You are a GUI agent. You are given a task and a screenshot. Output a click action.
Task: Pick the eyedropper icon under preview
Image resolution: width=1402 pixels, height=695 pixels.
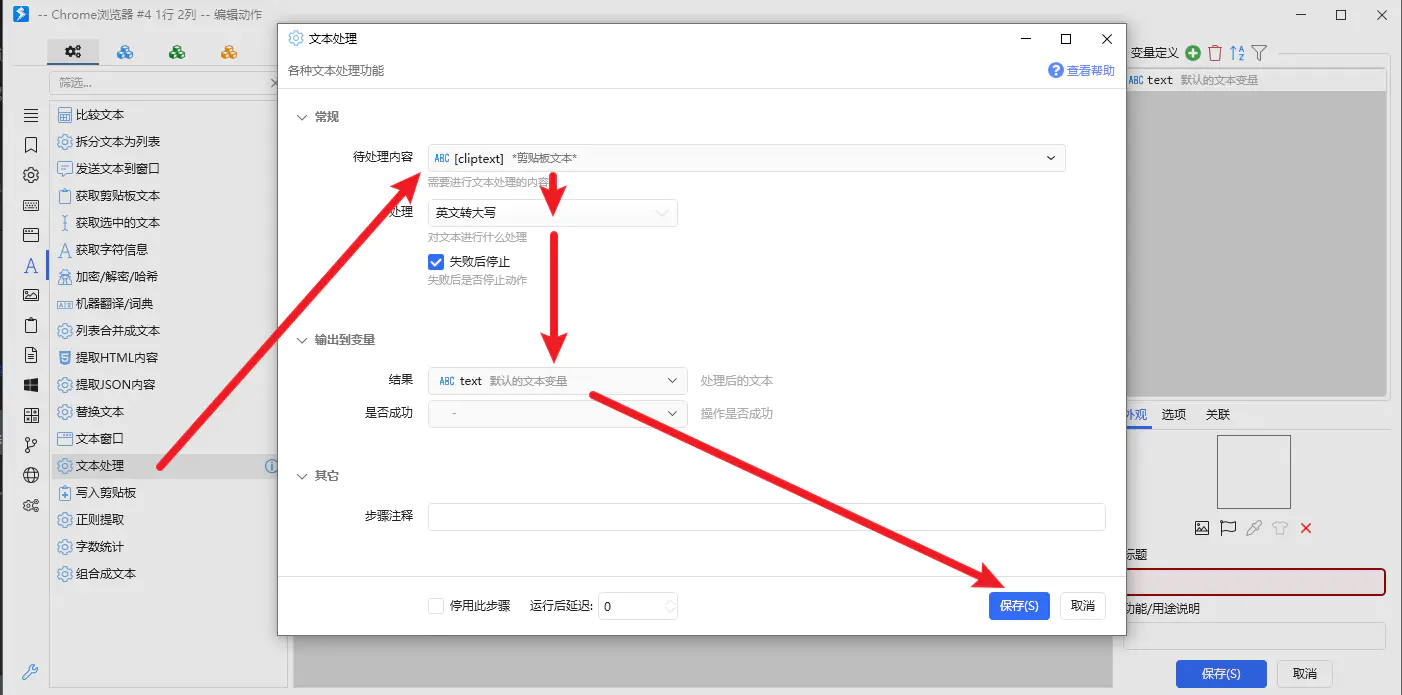pyautogui.click(x=1254, y=528)
